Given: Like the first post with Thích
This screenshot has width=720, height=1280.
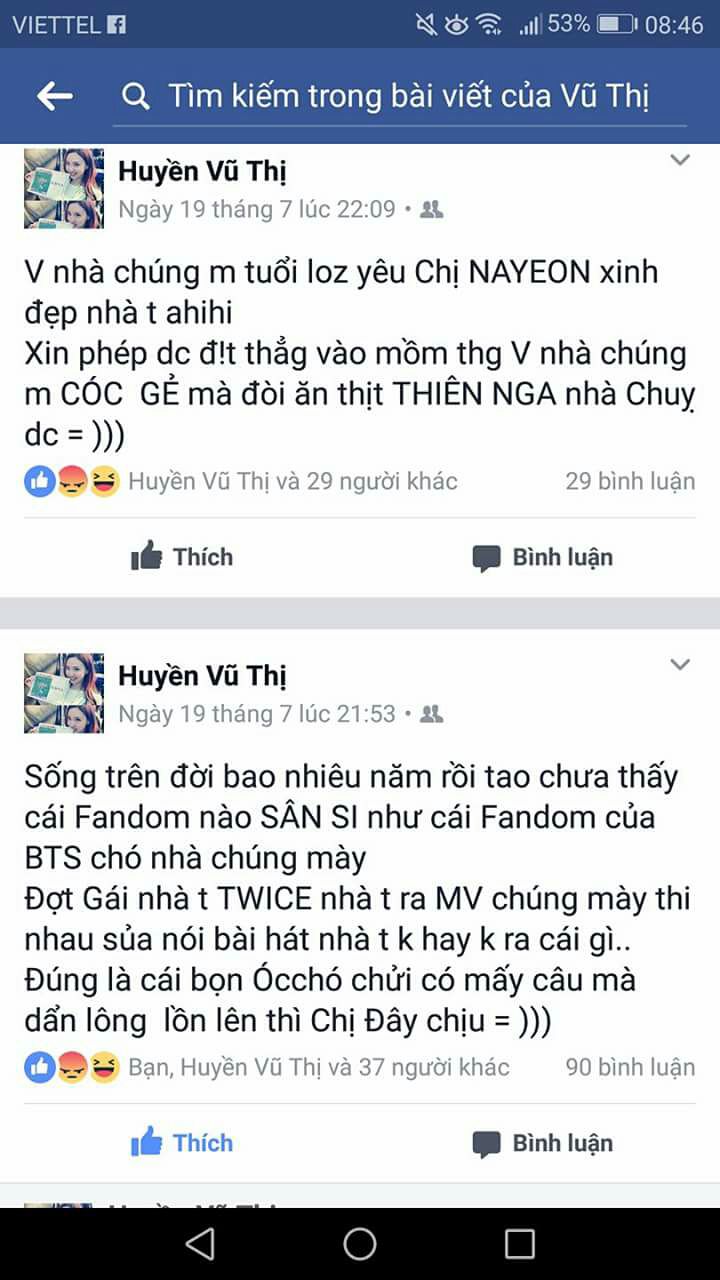Looking at the screenshot, I should pos(182,557).
